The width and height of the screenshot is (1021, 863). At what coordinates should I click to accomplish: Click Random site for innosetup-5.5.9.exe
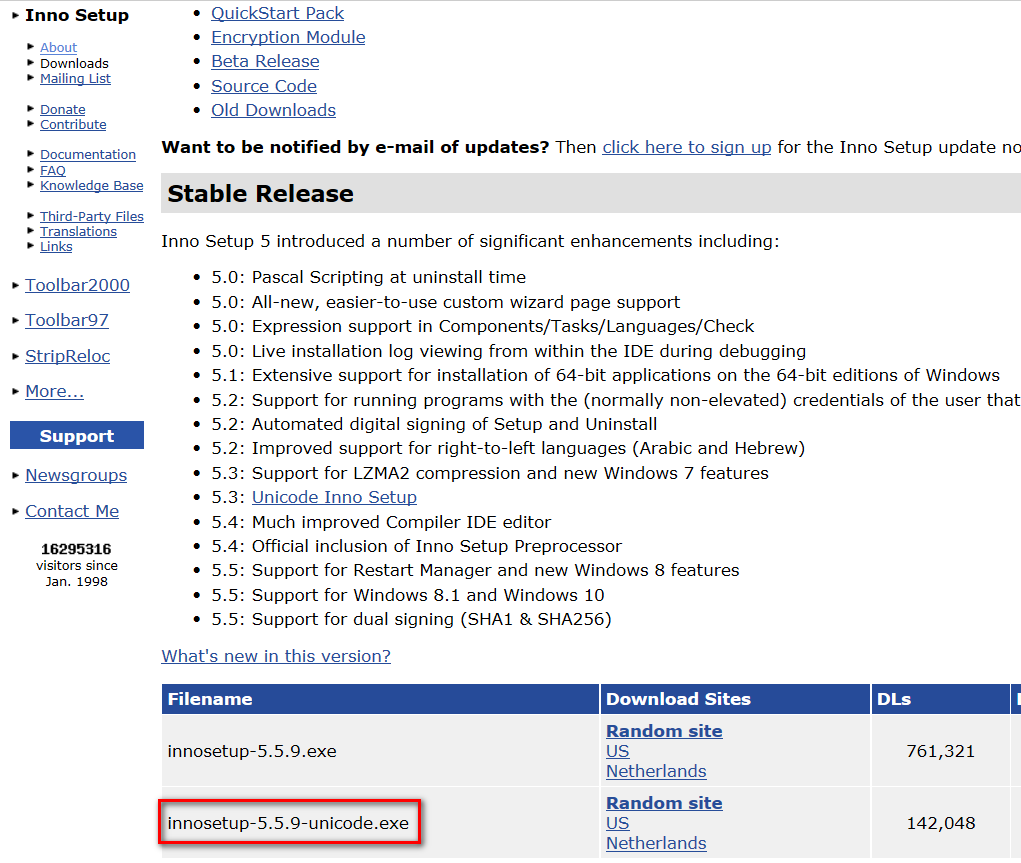pos(664,731)
